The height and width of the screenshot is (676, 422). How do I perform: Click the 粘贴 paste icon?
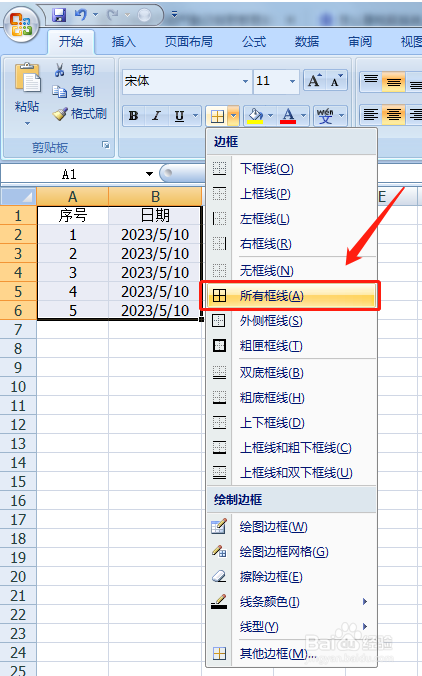pos(27,78)
